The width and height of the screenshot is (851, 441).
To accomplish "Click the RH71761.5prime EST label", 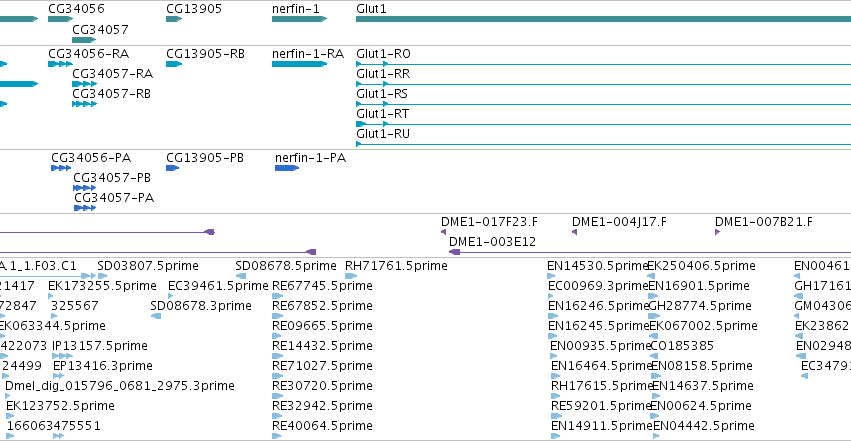I will (x=396, y=266).
